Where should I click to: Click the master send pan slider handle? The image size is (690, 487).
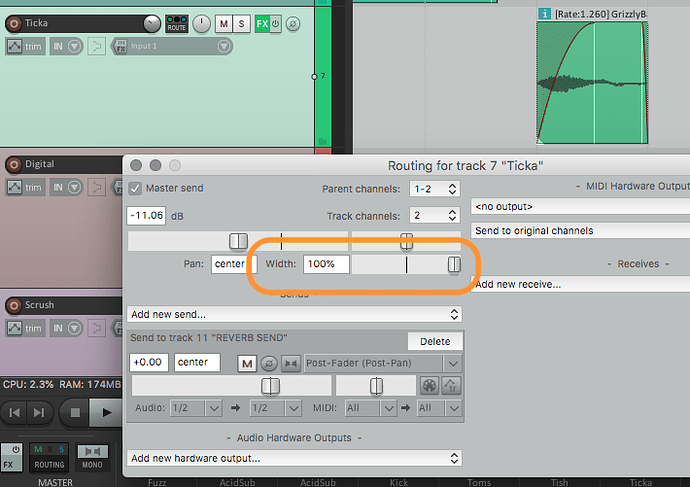click(407, 241)
